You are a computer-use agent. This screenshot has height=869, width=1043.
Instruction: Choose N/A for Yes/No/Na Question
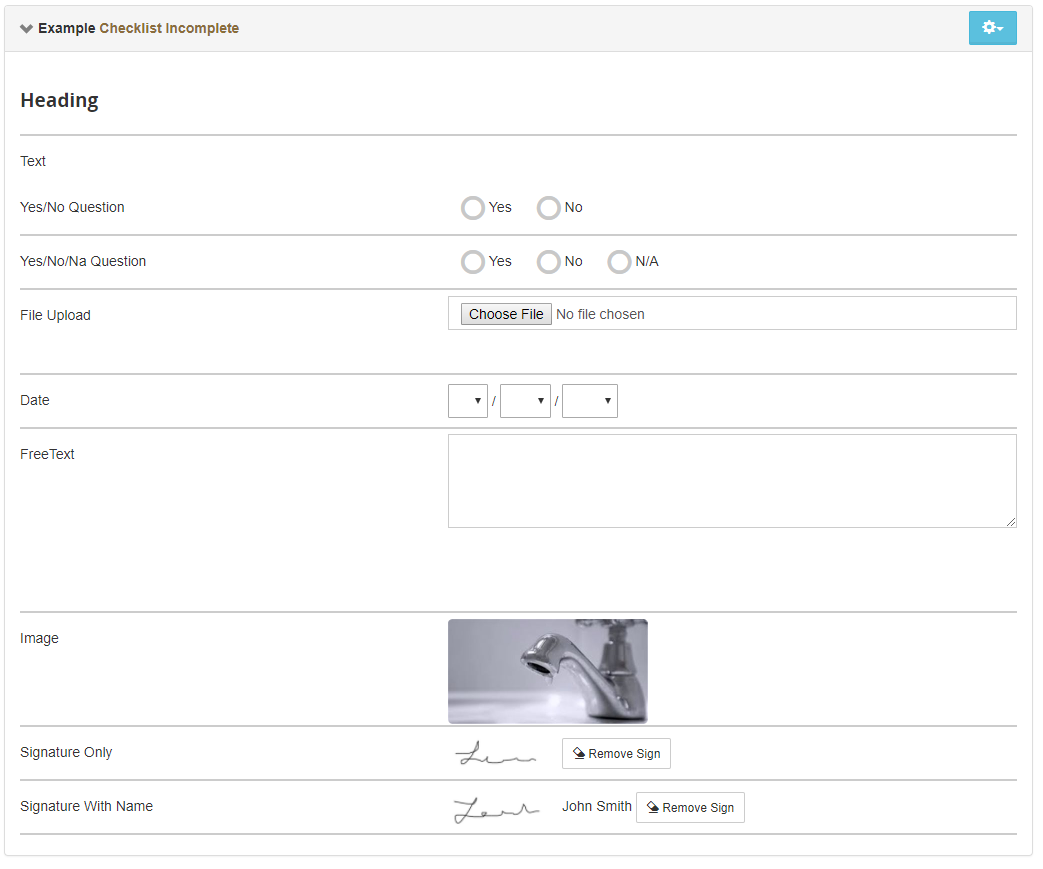tap(619, 262)
